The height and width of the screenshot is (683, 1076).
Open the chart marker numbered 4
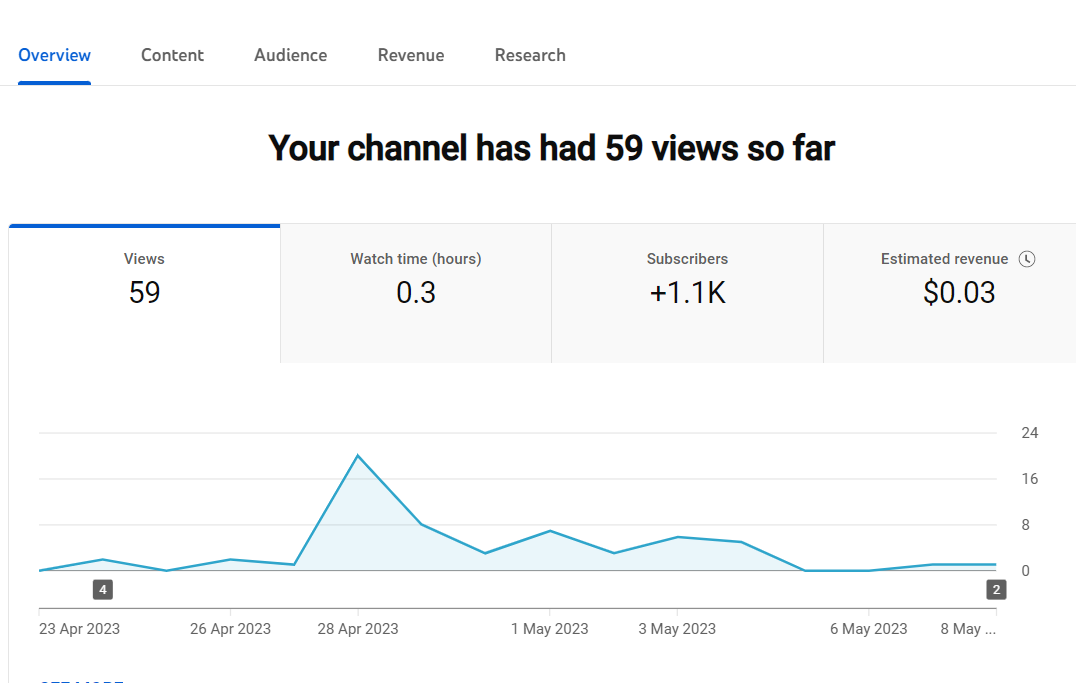click(103, 590)
